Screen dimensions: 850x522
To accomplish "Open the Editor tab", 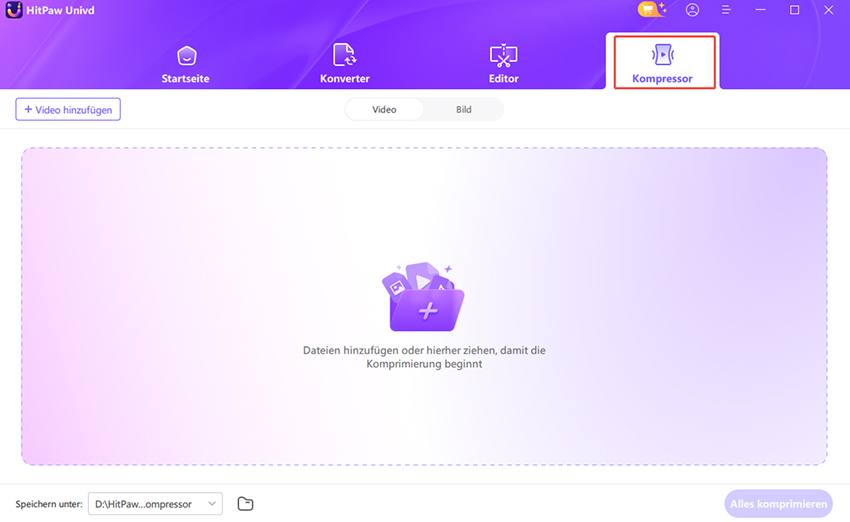I will (x=504, y=64).
